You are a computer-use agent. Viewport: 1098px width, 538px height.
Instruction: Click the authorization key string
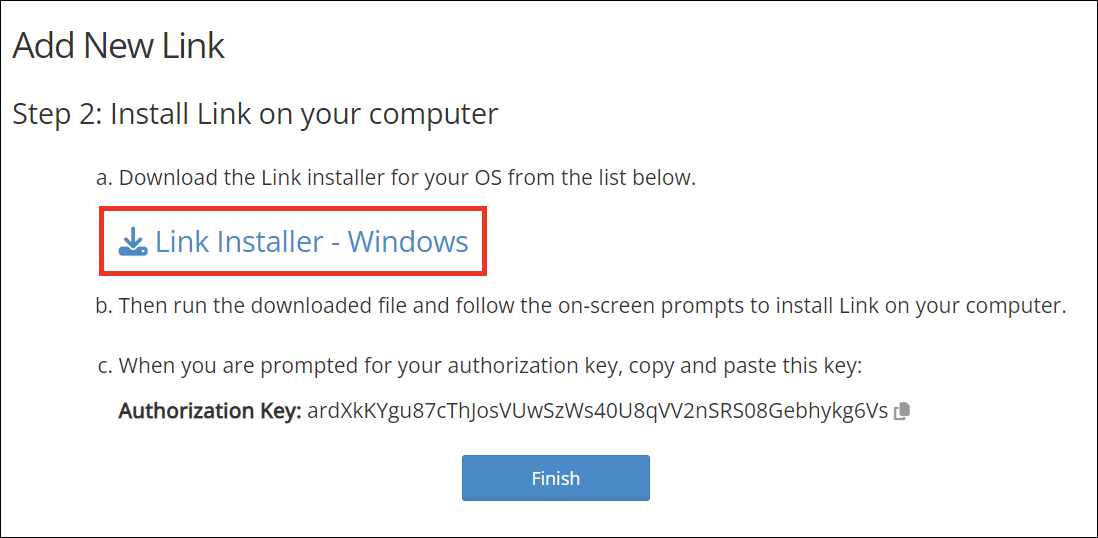click(x=596, y=411)
